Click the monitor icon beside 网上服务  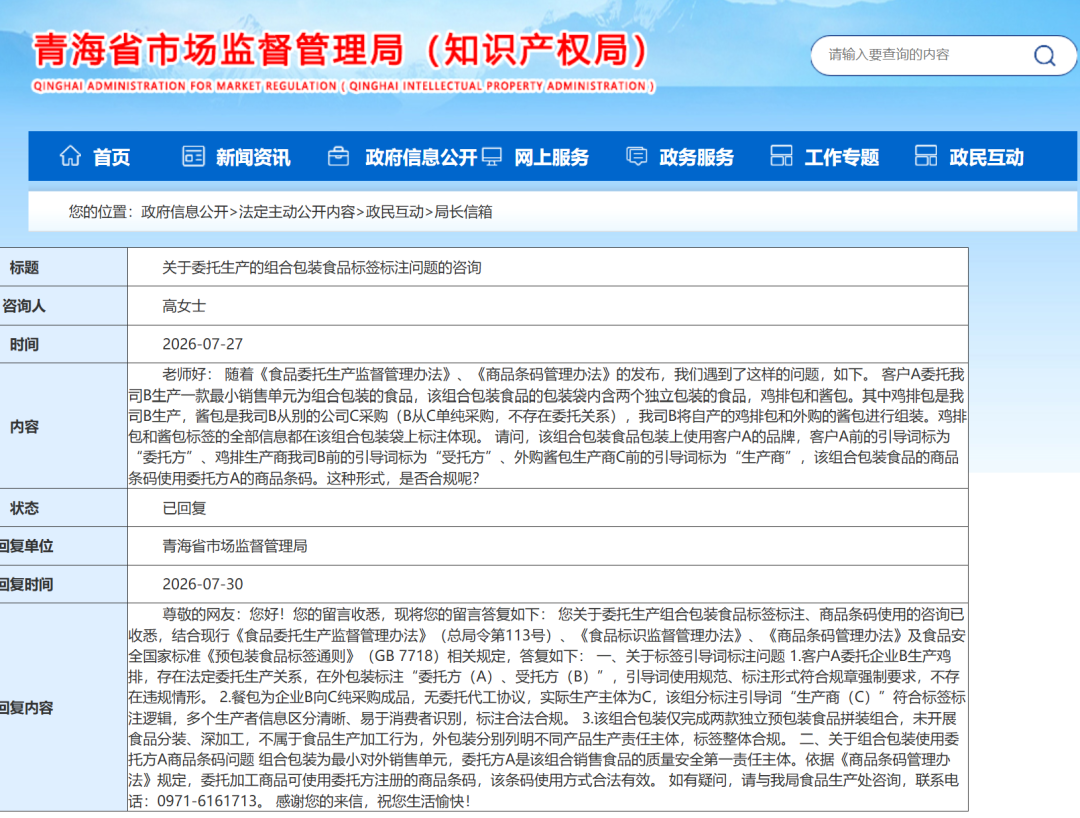tap(492, 156)
